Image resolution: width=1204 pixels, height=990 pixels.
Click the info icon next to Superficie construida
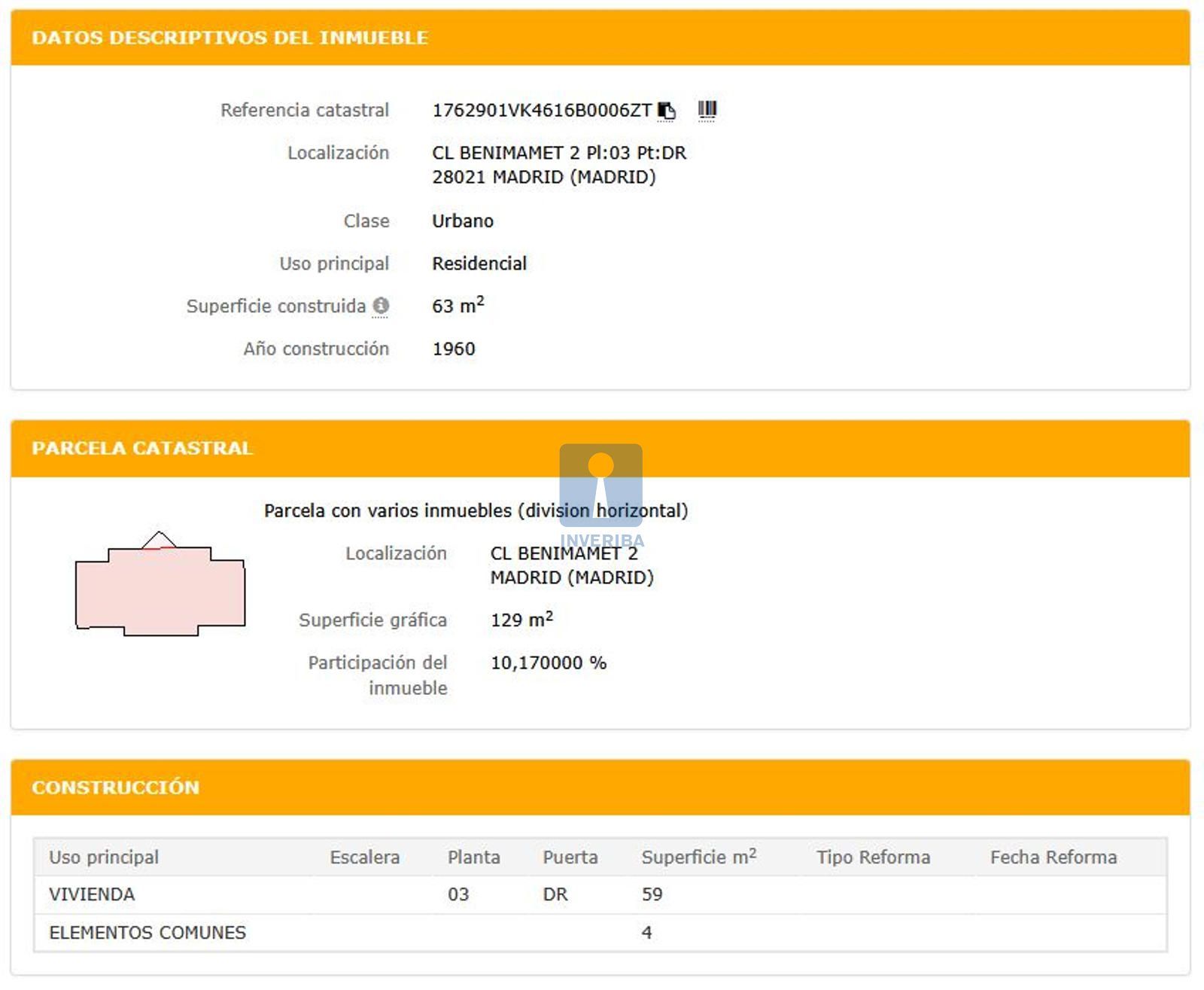pos(381,306)
